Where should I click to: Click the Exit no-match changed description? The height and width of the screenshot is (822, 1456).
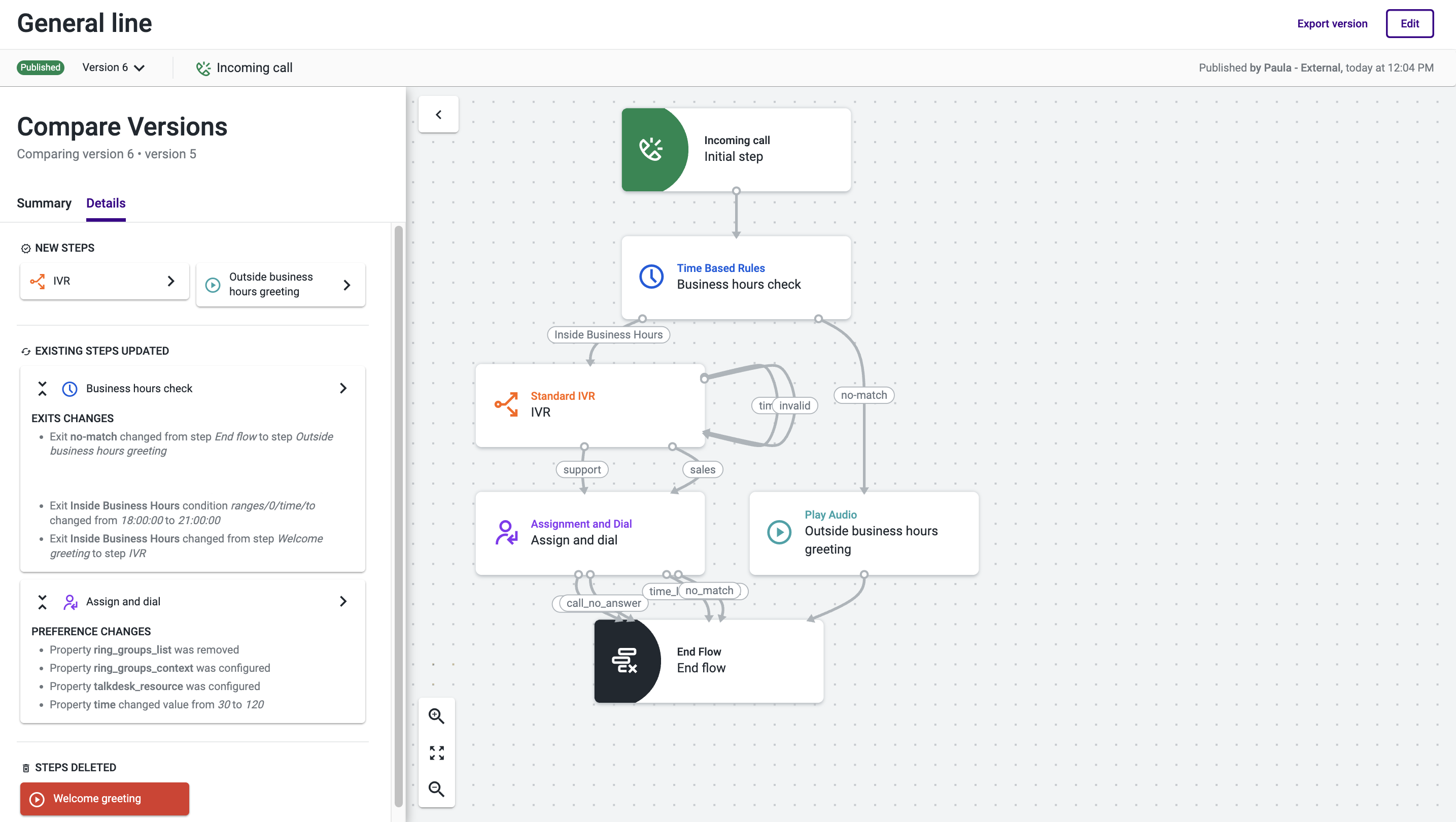(191, 444)
